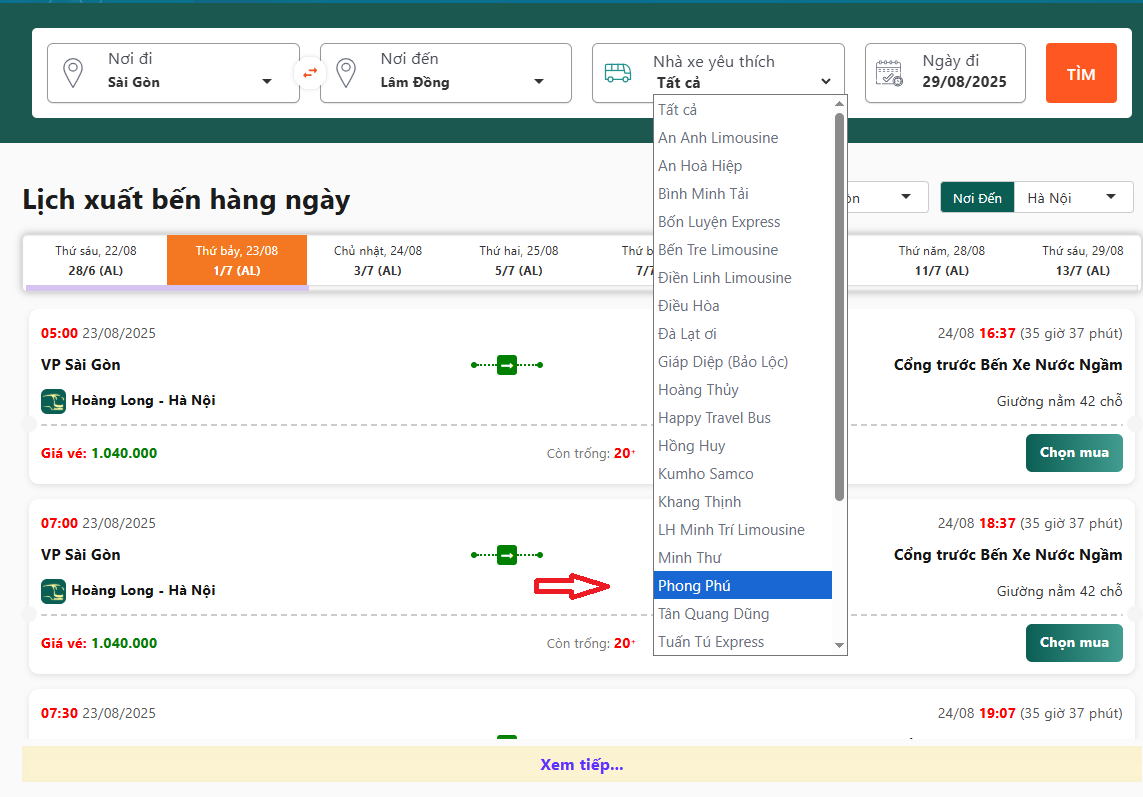Image resolution: width=1143 pixels, height=797 pixels.
Task: Choose Bình Minh Tải operator
Action: (743, 194)
